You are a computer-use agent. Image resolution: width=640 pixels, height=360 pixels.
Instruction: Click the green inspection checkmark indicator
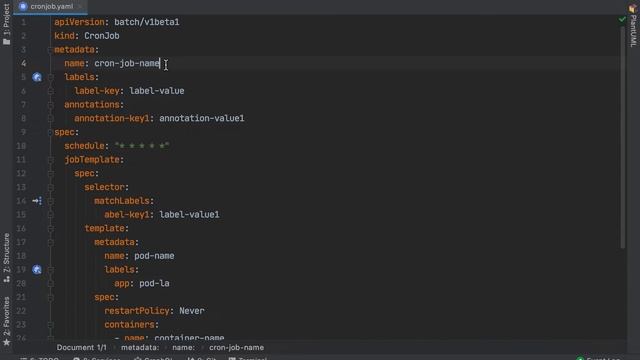[x=622, y=19]
